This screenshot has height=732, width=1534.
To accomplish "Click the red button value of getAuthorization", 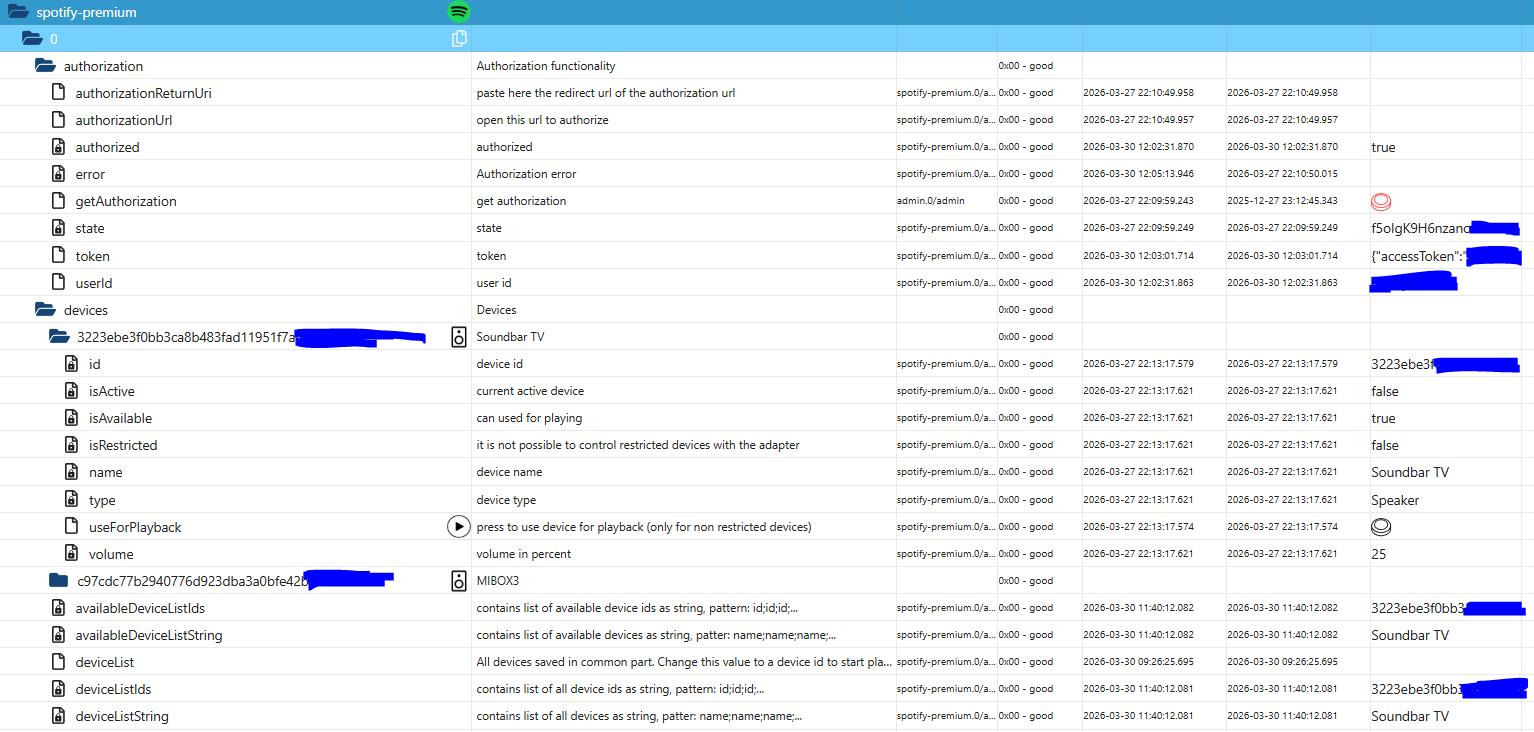I will click(1381, 201).
